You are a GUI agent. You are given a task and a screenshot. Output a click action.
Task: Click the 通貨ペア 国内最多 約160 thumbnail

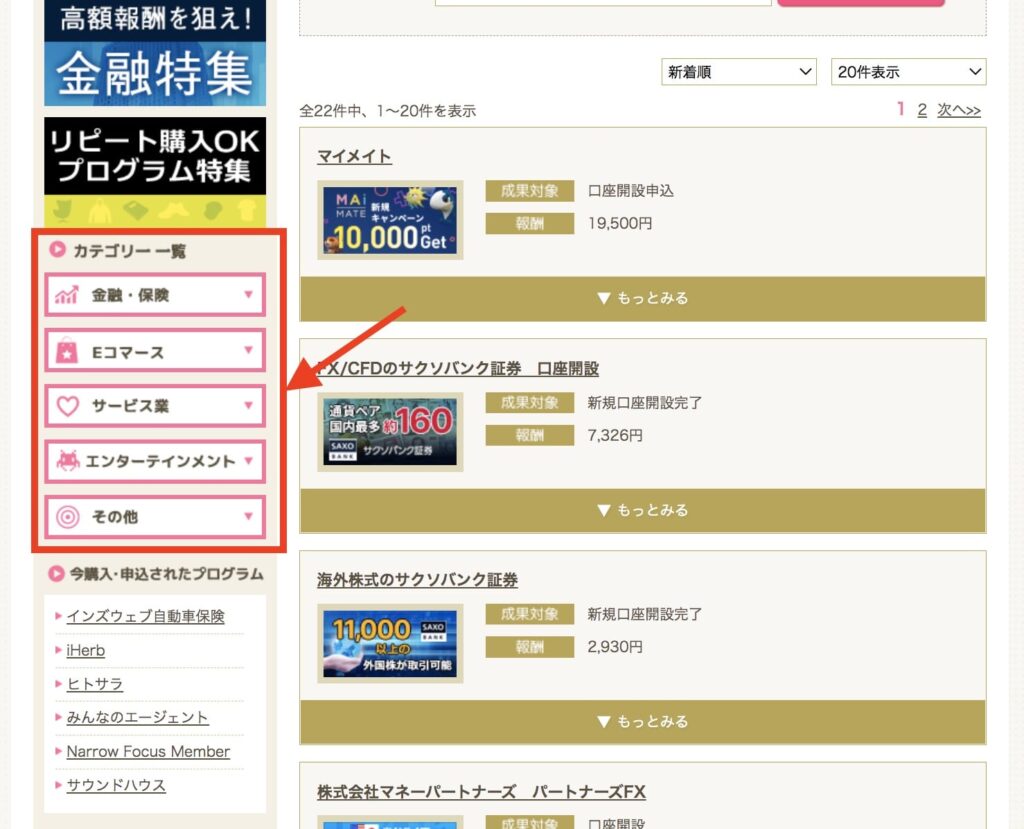pos(391,432)
